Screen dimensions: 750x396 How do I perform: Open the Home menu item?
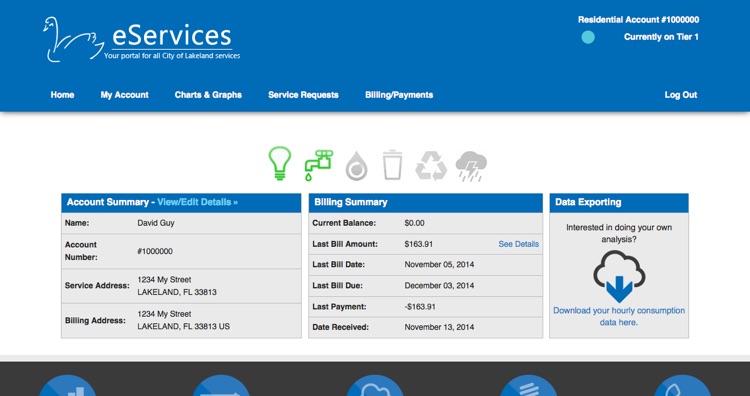[x=62, y=95]
